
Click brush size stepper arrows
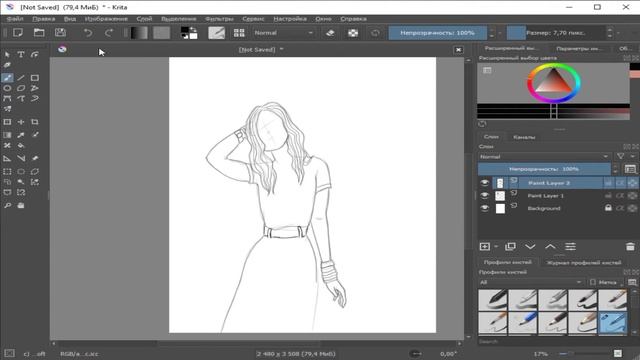[609, 33]
